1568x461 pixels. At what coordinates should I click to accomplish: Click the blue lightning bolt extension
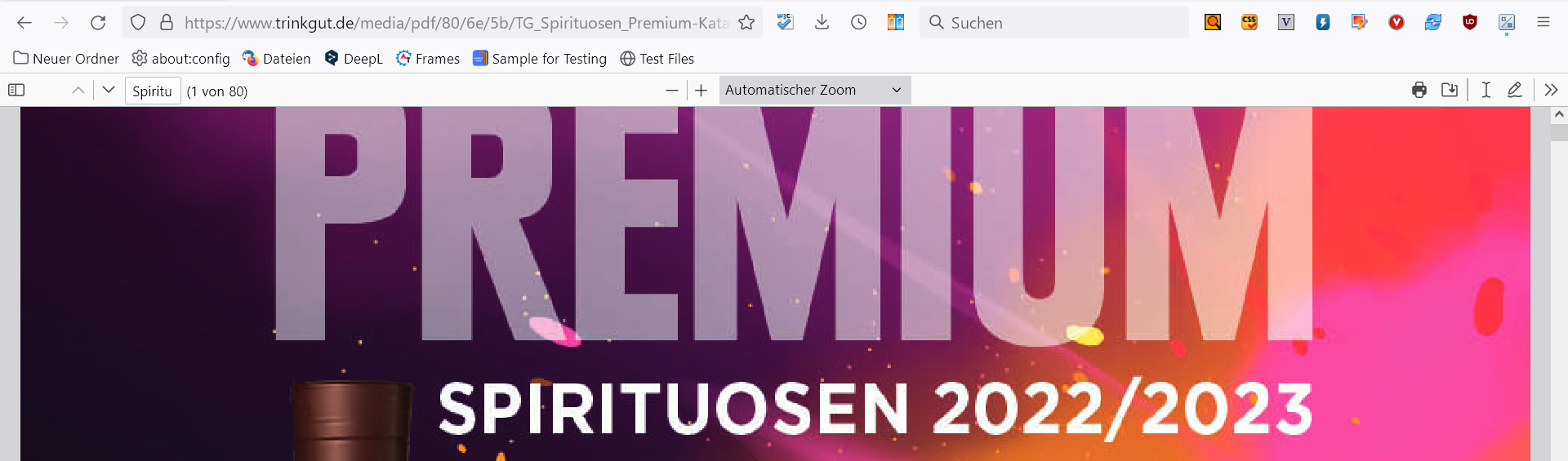coord(1323,23)
